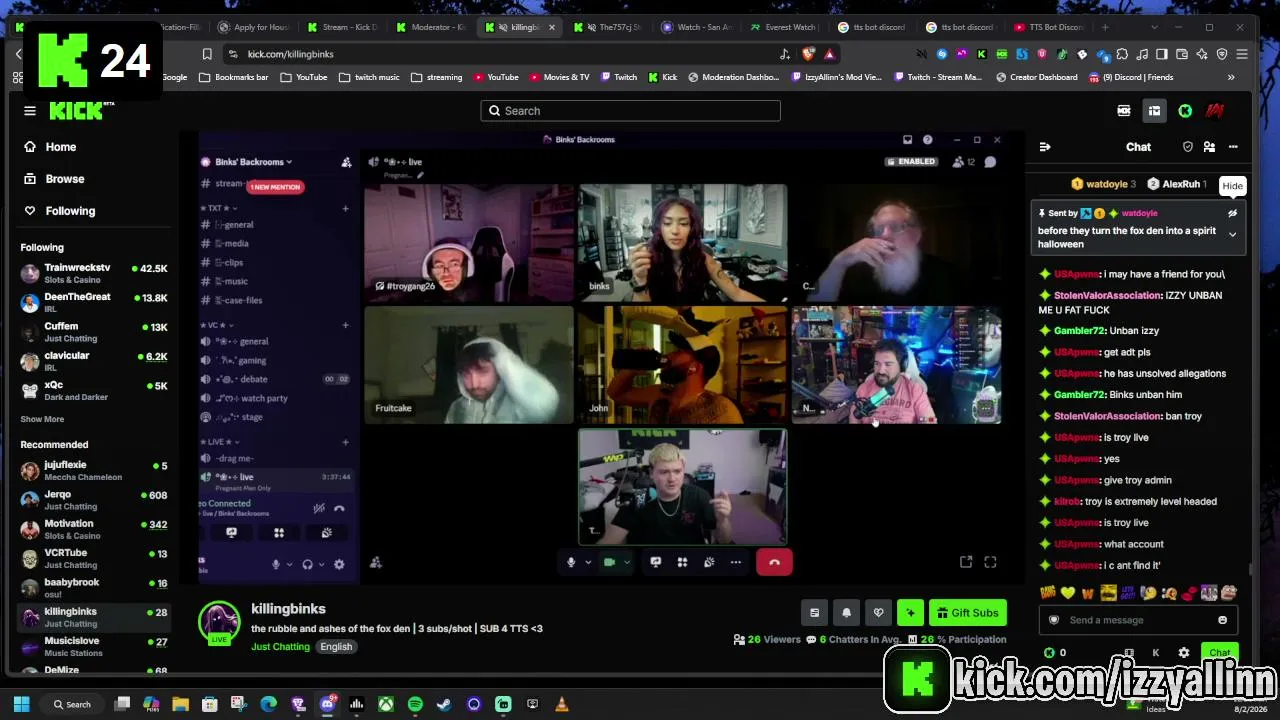Open chat settings gear icon

pyautogui.click(x=1184, y=653)
